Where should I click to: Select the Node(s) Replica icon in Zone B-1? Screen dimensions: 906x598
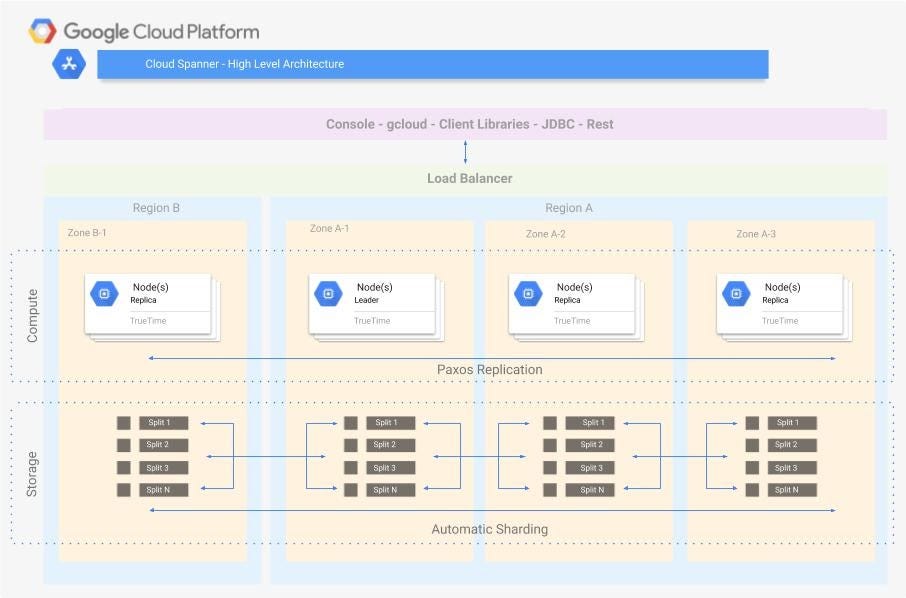[x=104, y=293]
